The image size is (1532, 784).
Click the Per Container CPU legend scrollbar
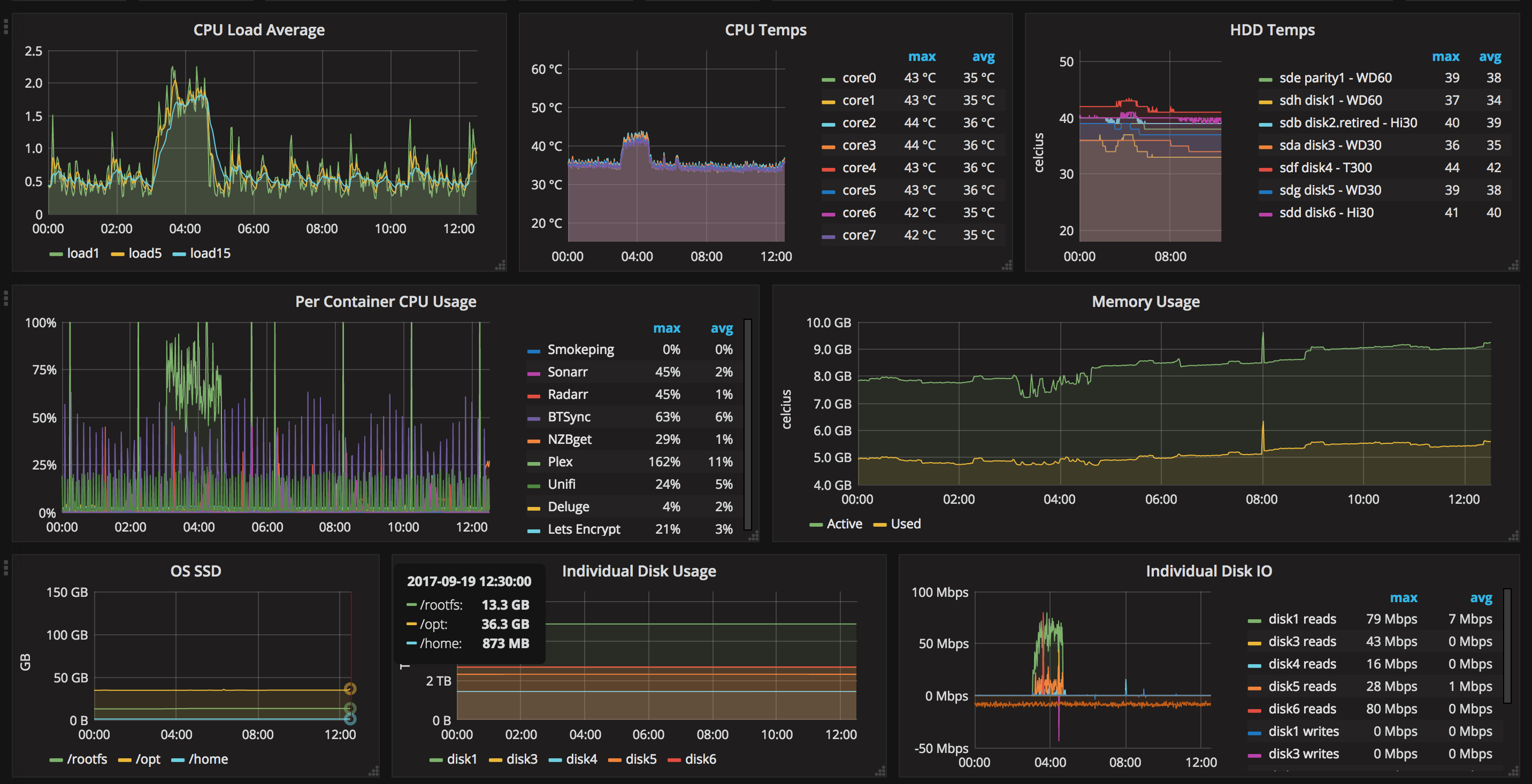748,423
